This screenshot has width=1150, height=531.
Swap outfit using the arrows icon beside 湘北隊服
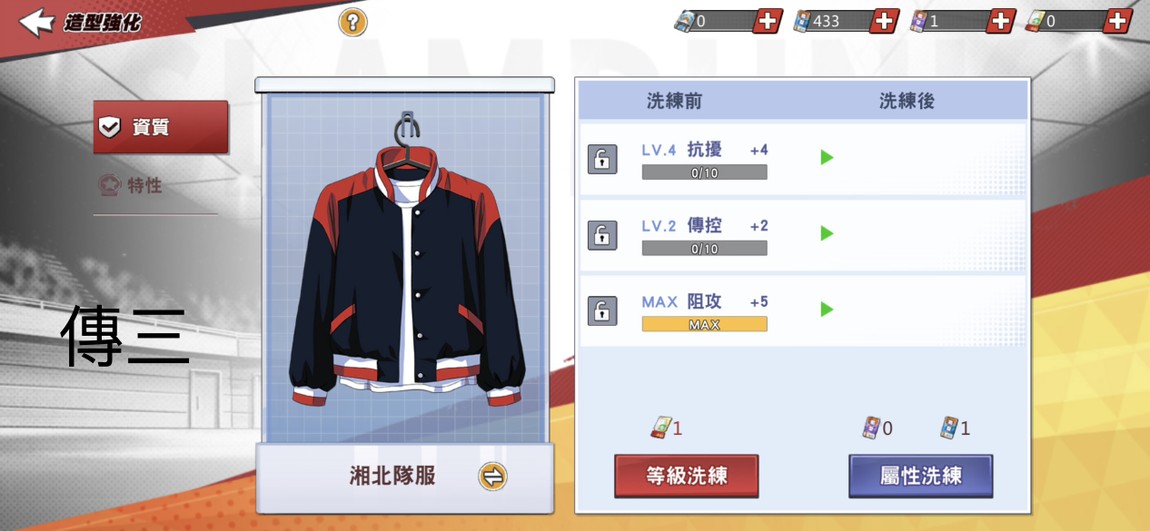493,477
